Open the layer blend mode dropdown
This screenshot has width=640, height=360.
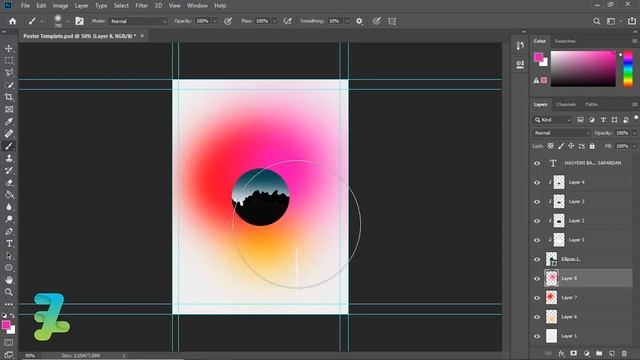[562, 133]
